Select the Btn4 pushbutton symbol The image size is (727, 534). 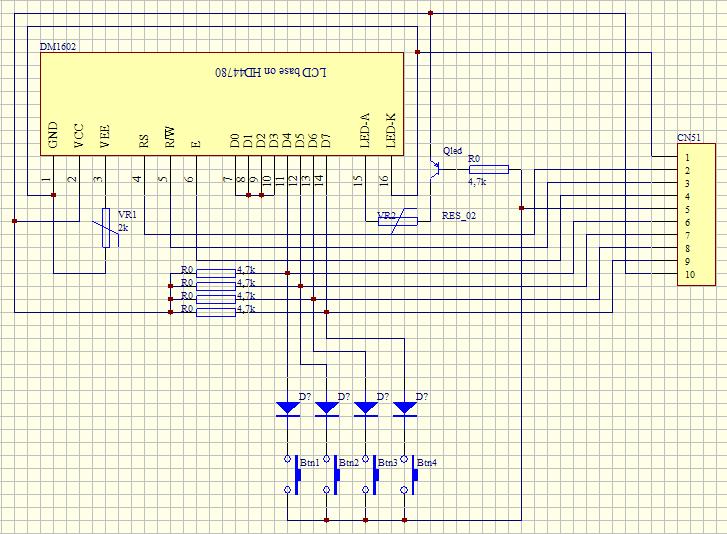(x=409, y=475)
